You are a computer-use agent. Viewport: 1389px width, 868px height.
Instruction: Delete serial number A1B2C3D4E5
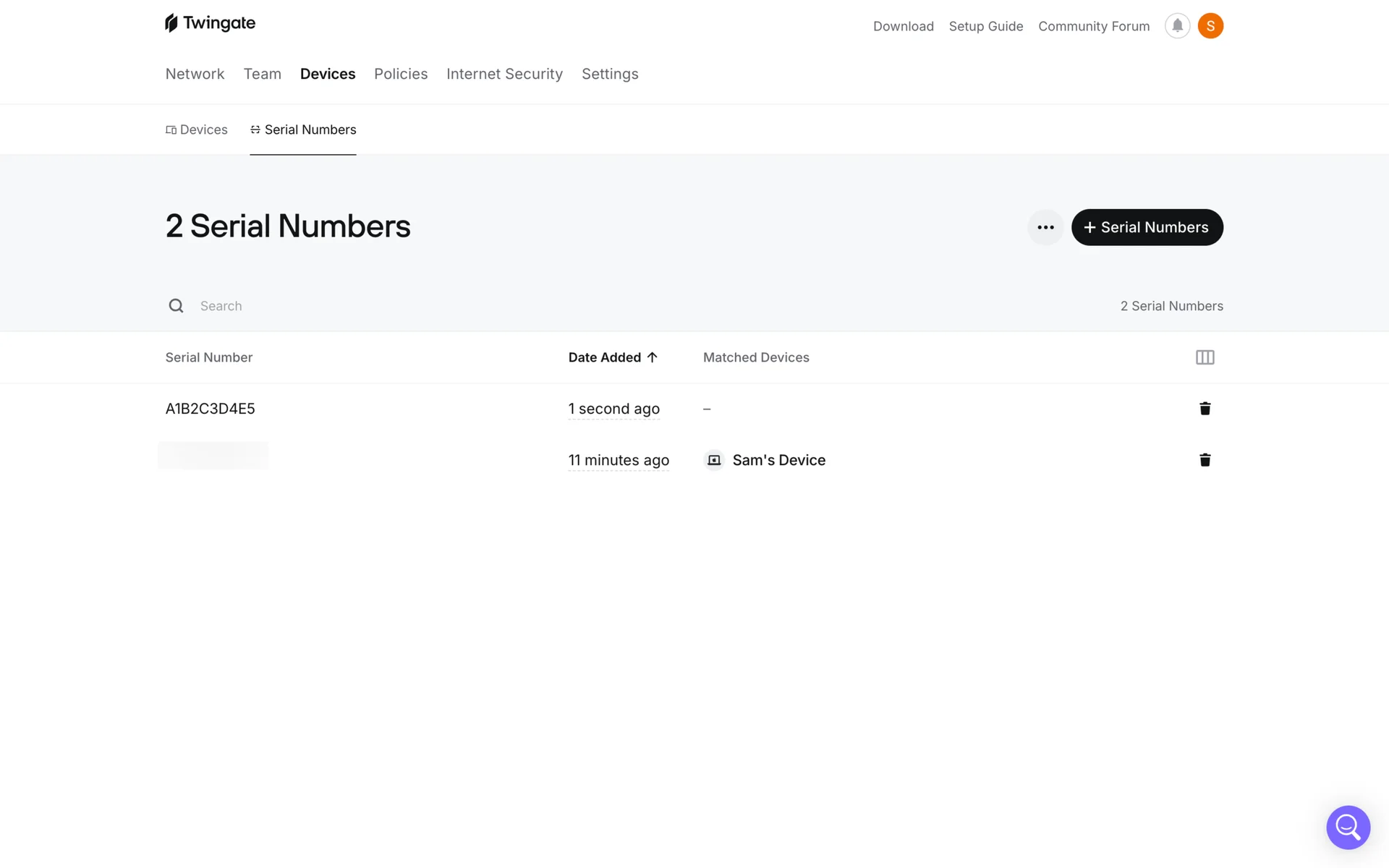click(1205, 409)
